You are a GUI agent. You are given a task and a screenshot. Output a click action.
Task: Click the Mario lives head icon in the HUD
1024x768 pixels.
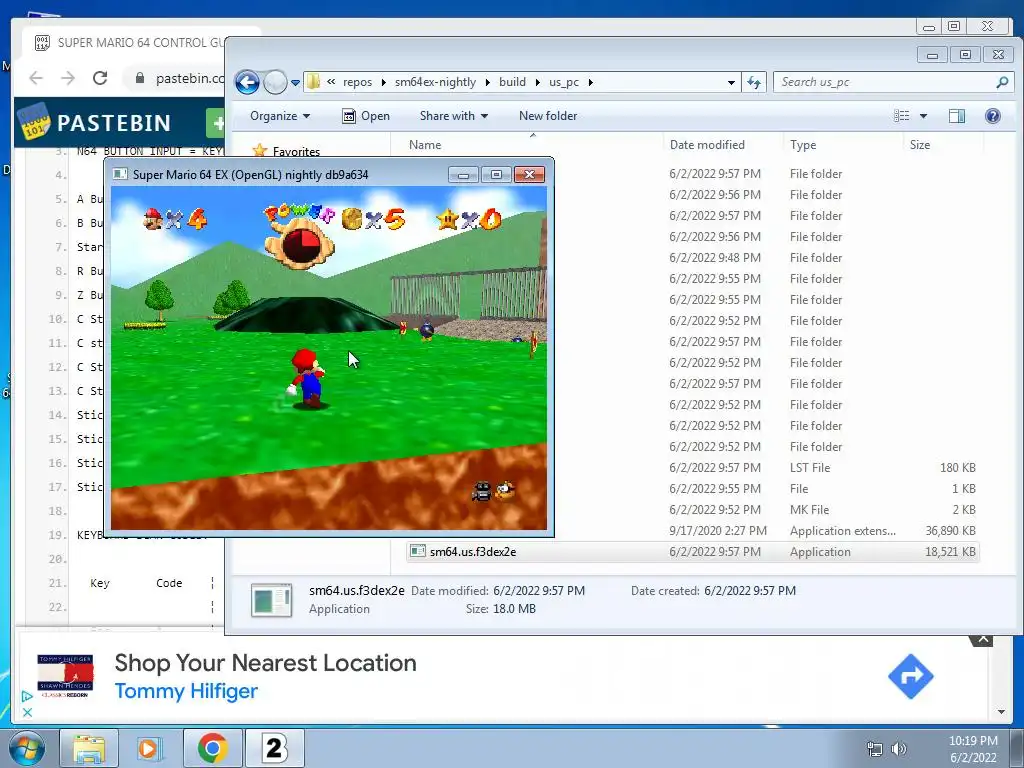tap(153, 219)
